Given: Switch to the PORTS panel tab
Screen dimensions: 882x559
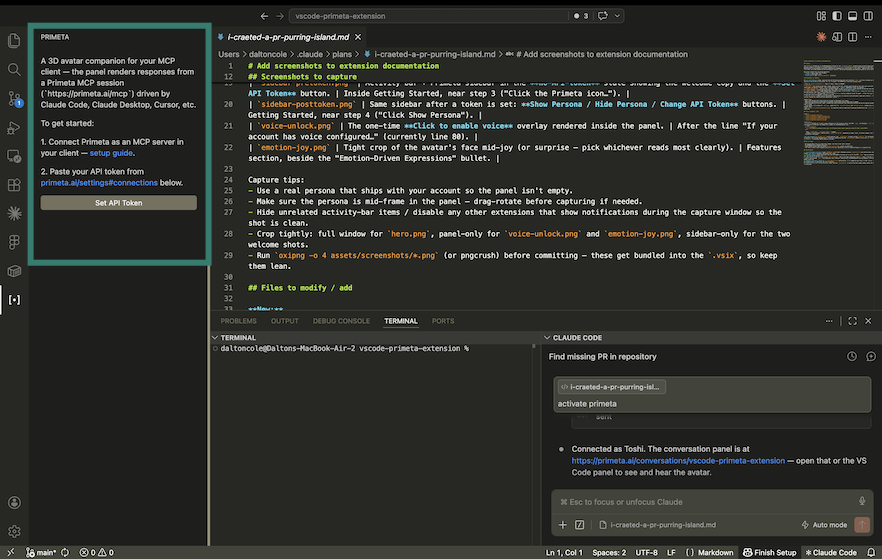Looking at the screenshot, I should [443, 321].
